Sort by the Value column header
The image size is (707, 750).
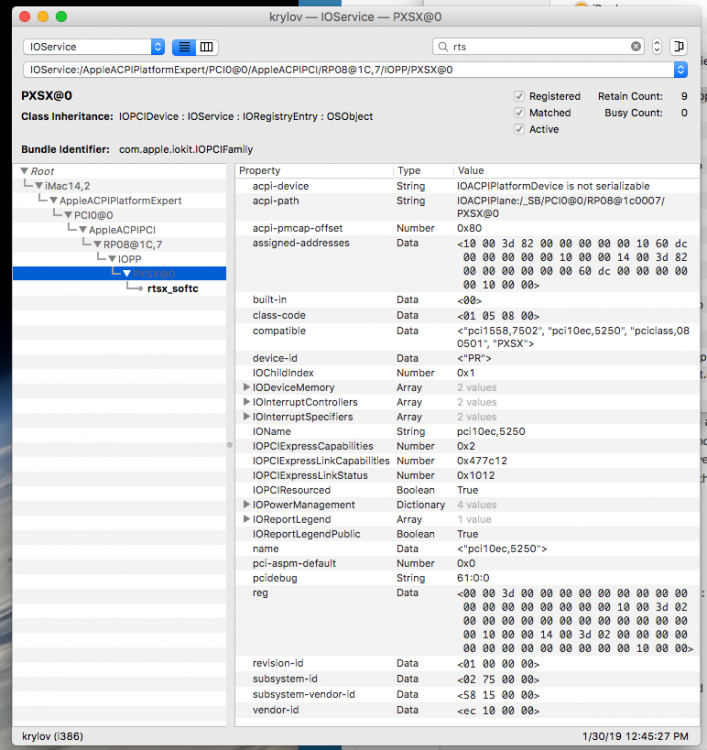click(x=576, y=171)
